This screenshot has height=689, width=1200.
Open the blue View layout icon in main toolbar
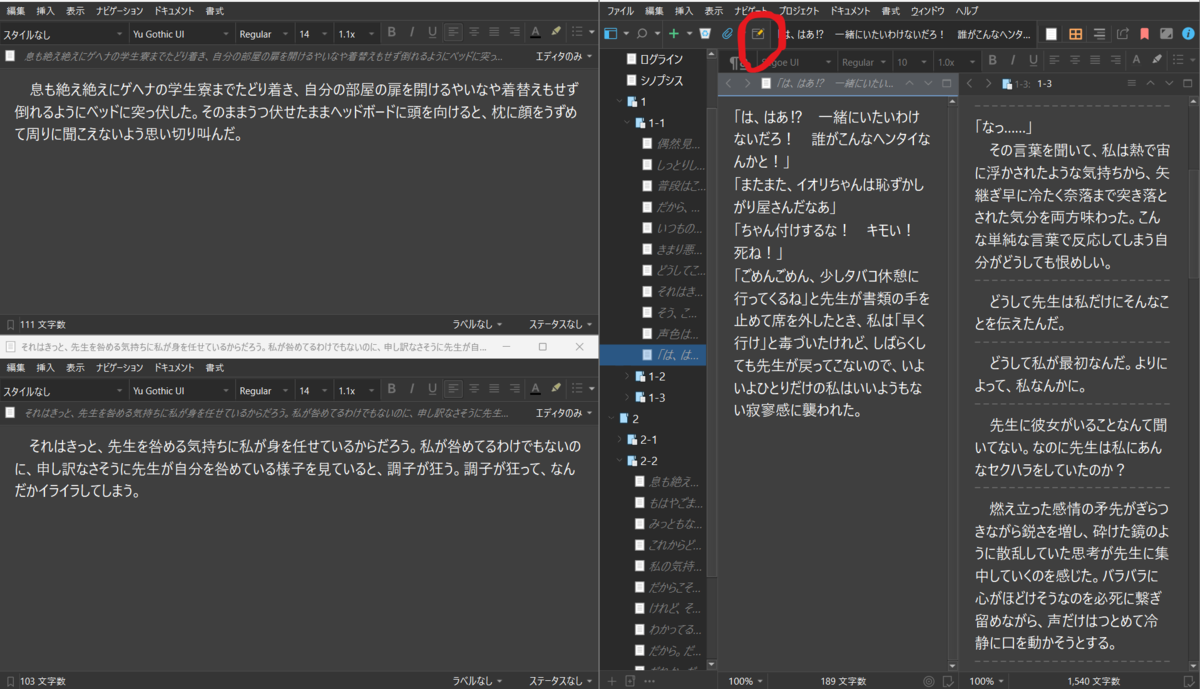[x=611, y=34]
